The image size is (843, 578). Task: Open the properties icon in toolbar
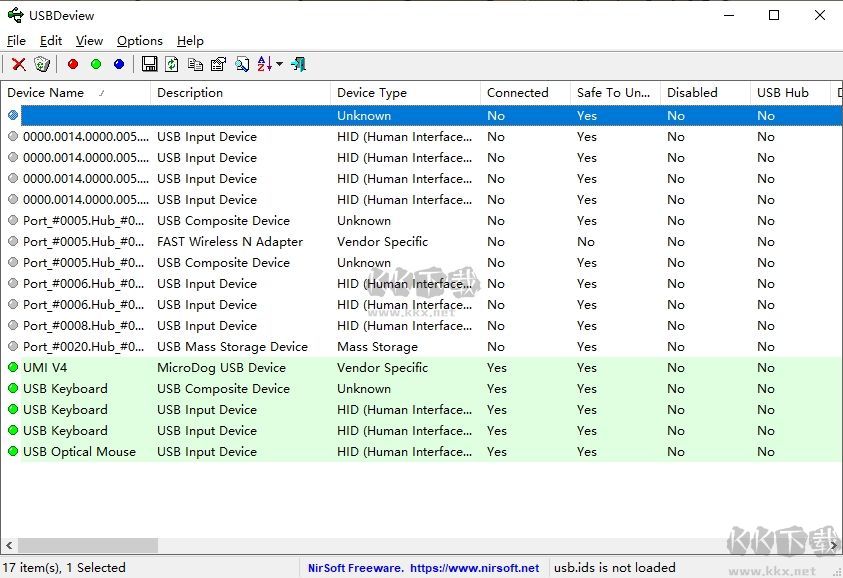(x=218, y=65)
